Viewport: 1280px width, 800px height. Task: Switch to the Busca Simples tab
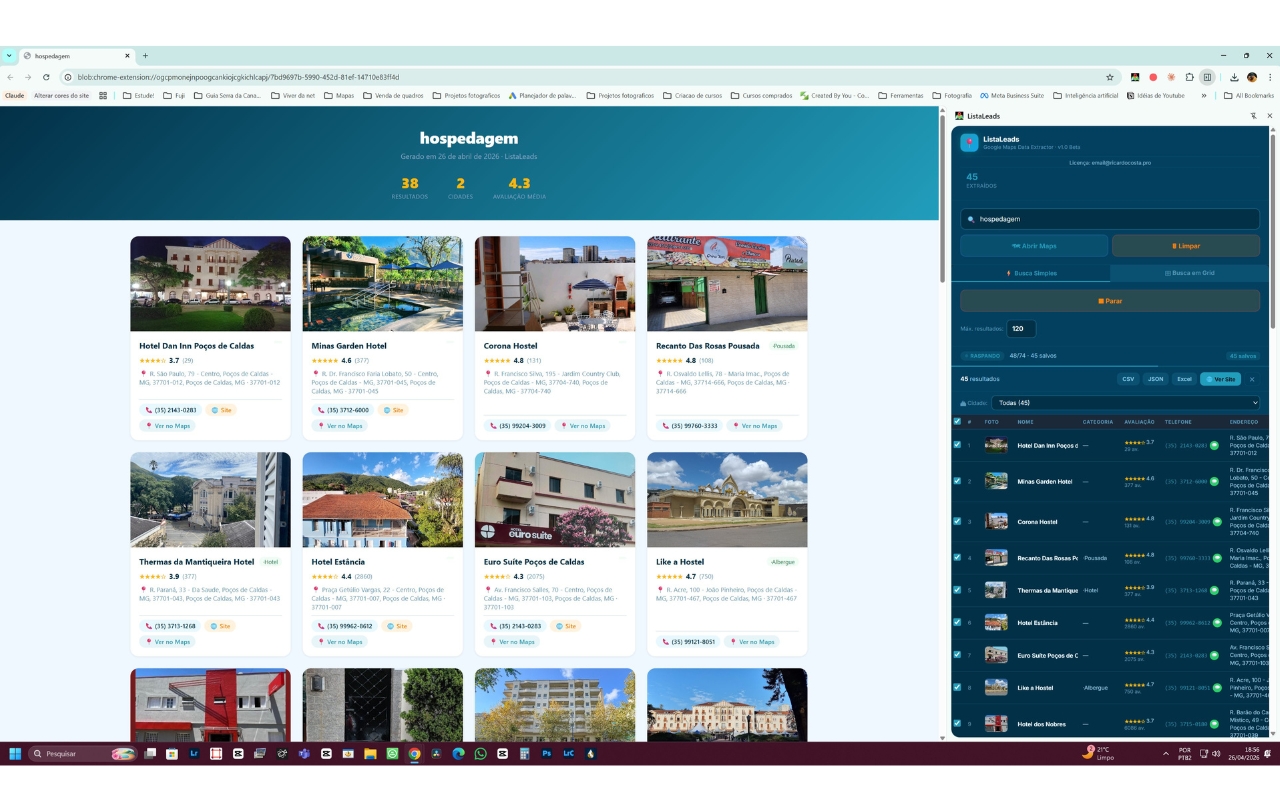[x=1031, y=273]
